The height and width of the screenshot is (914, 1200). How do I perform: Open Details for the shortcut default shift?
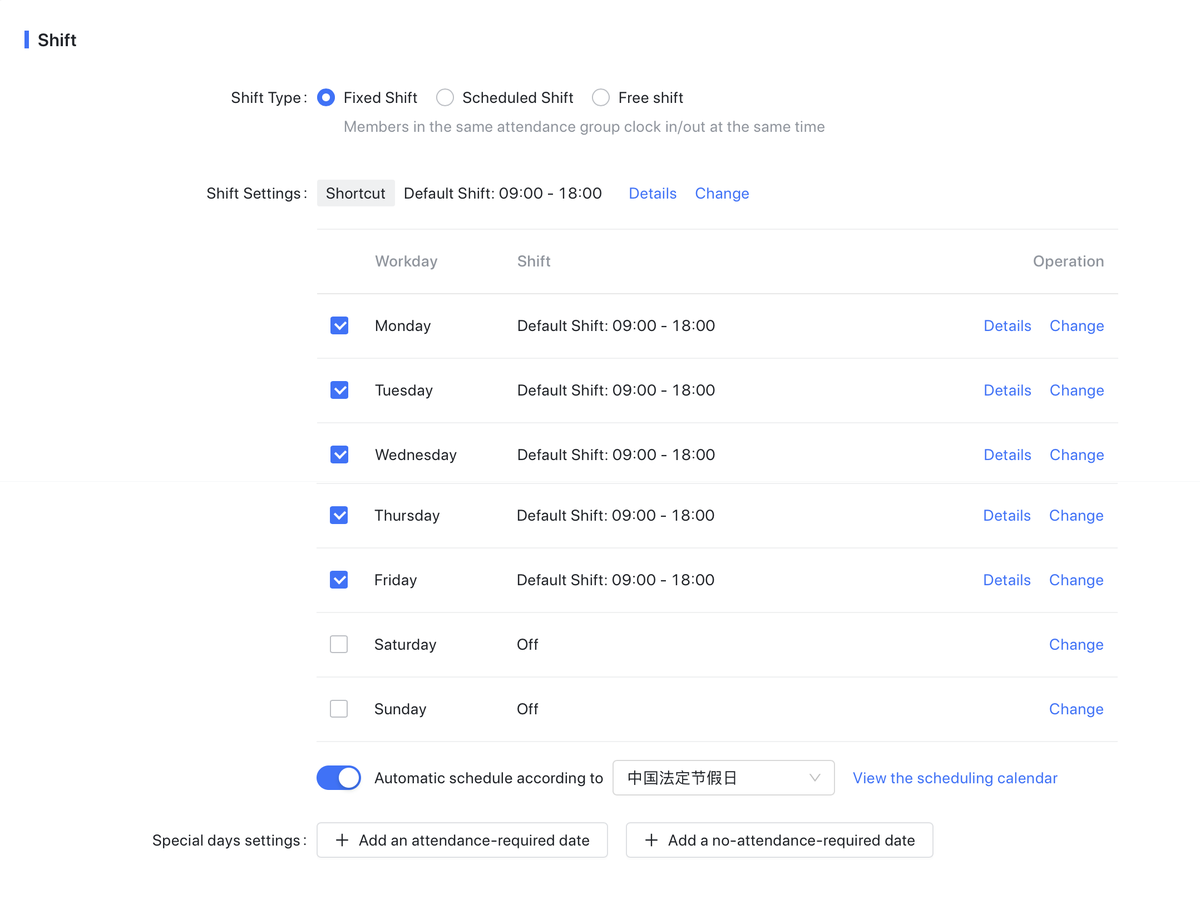click(652, 194)
